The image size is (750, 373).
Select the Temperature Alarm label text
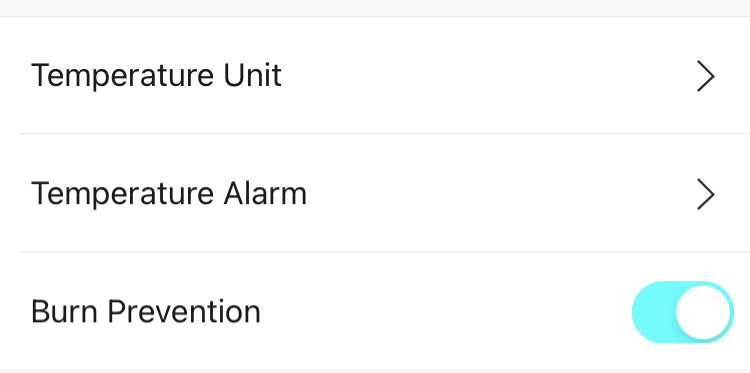click(169, 194)
